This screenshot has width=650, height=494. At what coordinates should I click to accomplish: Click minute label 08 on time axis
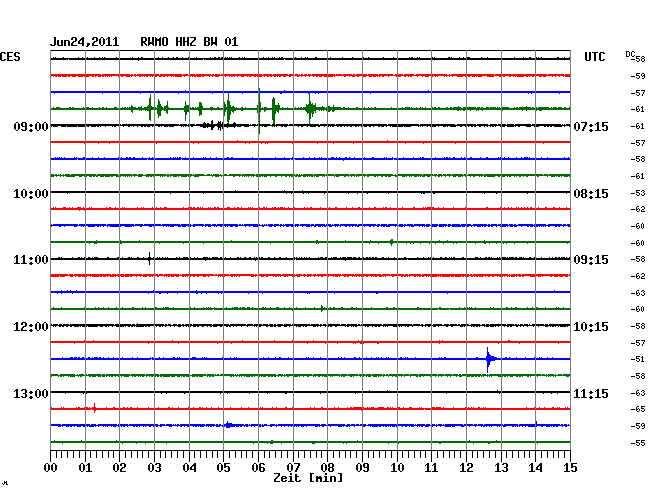tap(327, 467)
